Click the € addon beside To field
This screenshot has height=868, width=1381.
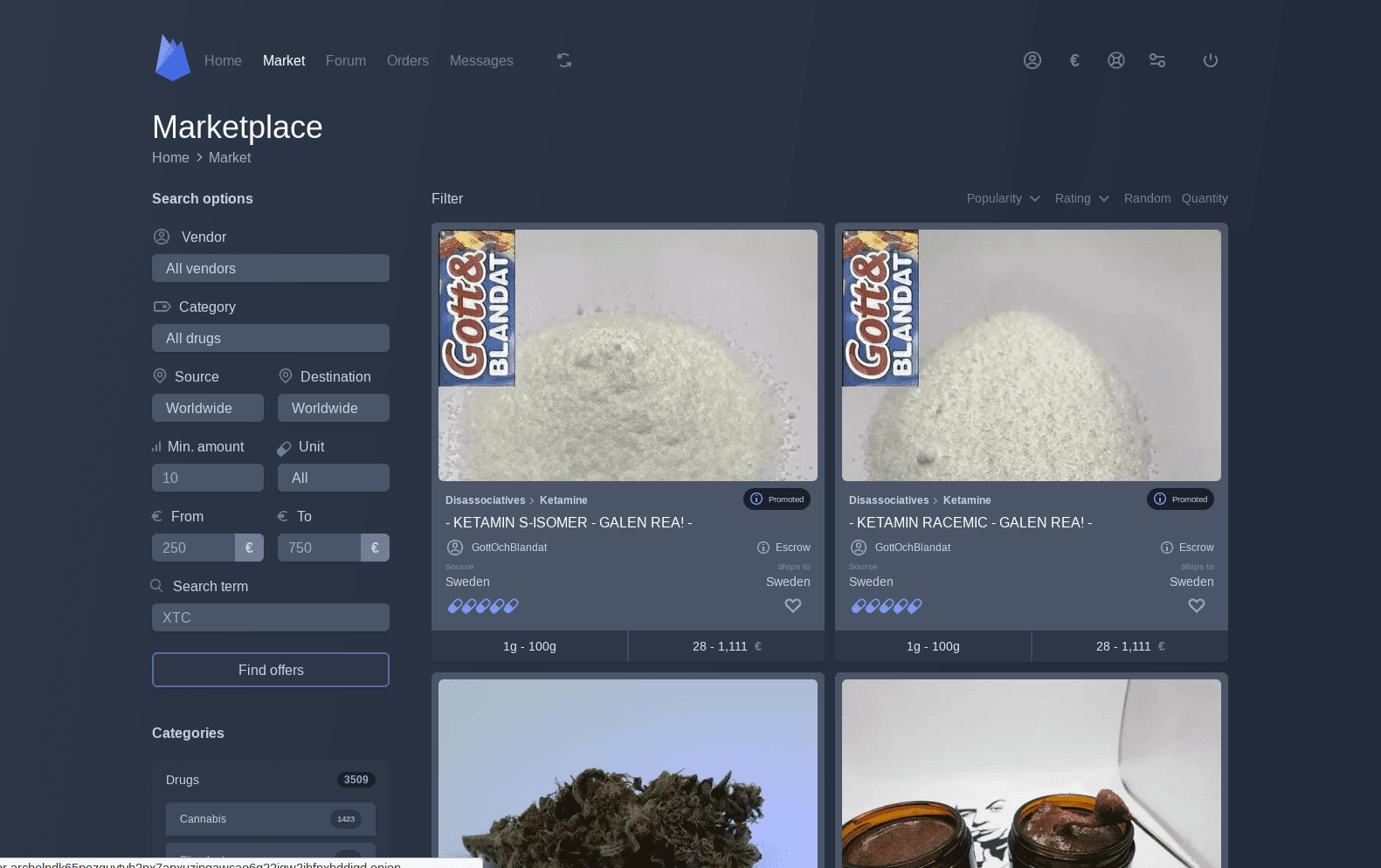(x=375, y=548)
